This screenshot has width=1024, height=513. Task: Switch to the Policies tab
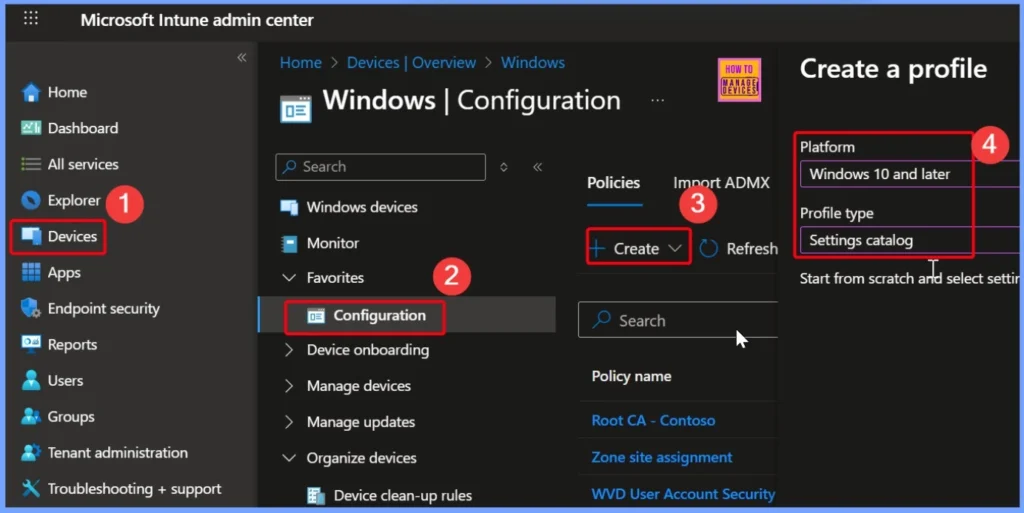click(613, 183)
